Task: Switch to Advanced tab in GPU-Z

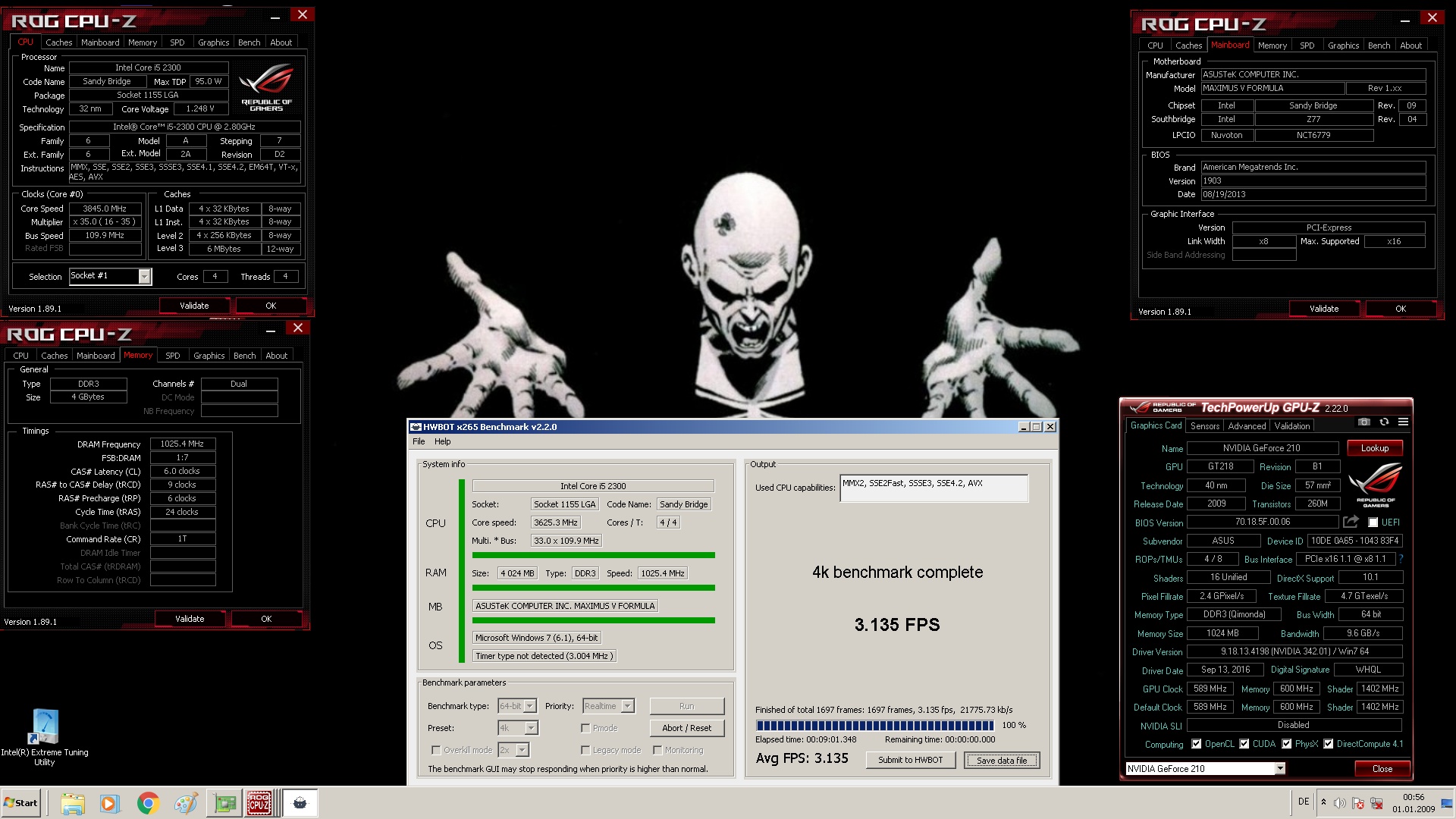Action: pyautogui.click(x=1247, y=426)
